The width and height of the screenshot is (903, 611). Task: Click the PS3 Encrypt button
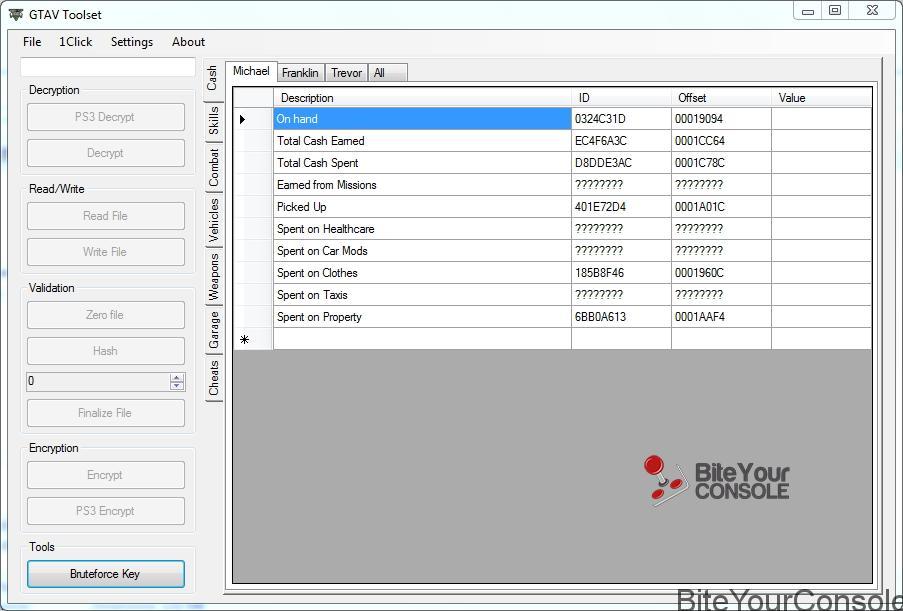click(105, 511)
